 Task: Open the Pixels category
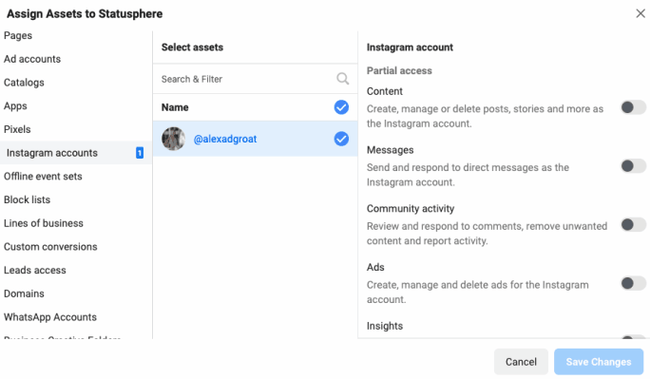pos(17,129)
